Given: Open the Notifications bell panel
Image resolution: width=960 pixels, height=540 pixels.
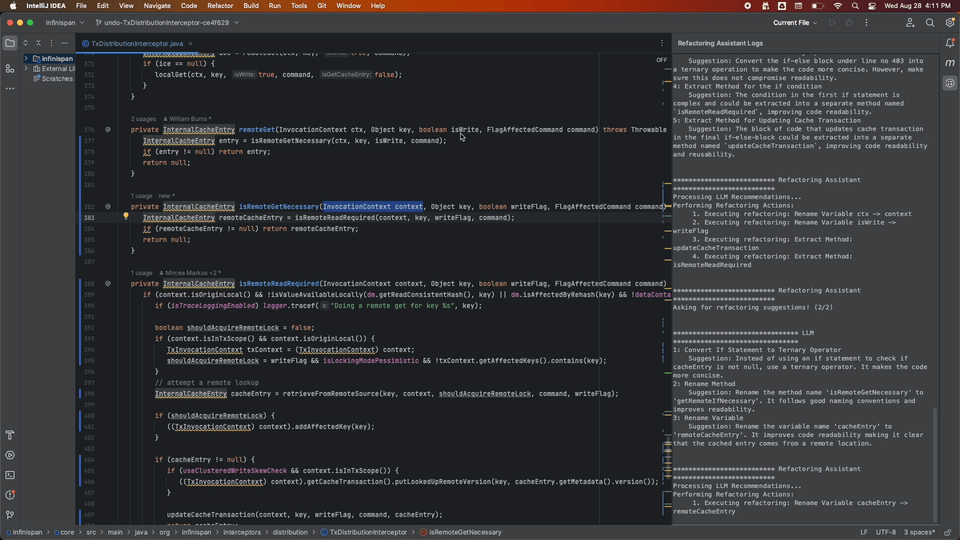Looking at the screenshot, I should click(x=950, y=43).
